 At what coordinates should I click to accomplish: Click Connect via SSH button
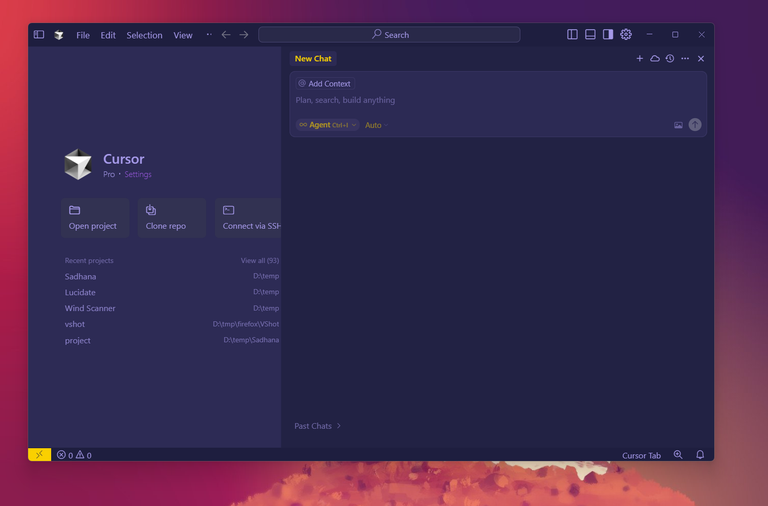click(x=248, y=218)
